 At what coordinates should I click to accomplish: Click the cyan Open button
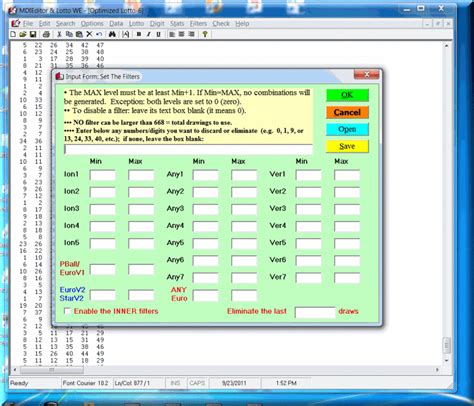click(x=347, y=129)
